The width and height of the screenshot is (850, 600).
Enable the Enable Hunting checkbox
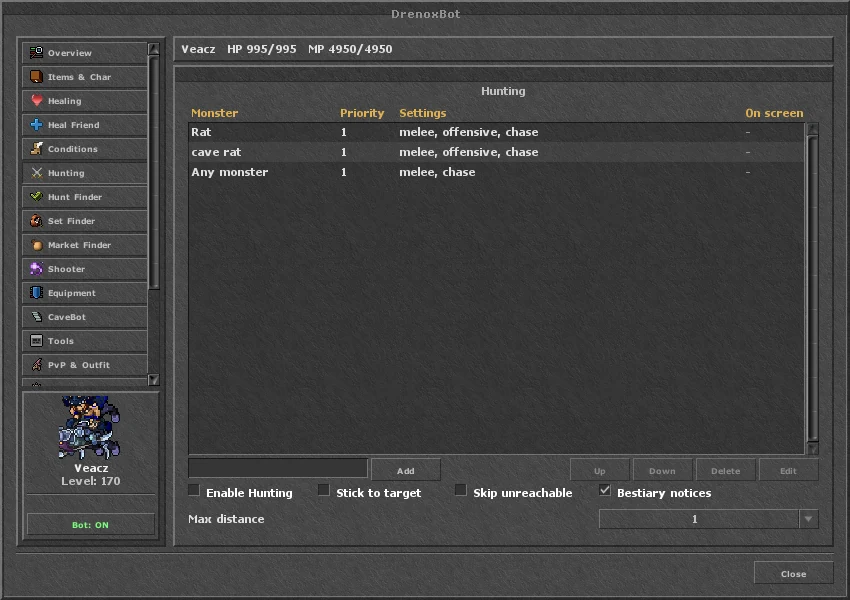click(194, 491)
